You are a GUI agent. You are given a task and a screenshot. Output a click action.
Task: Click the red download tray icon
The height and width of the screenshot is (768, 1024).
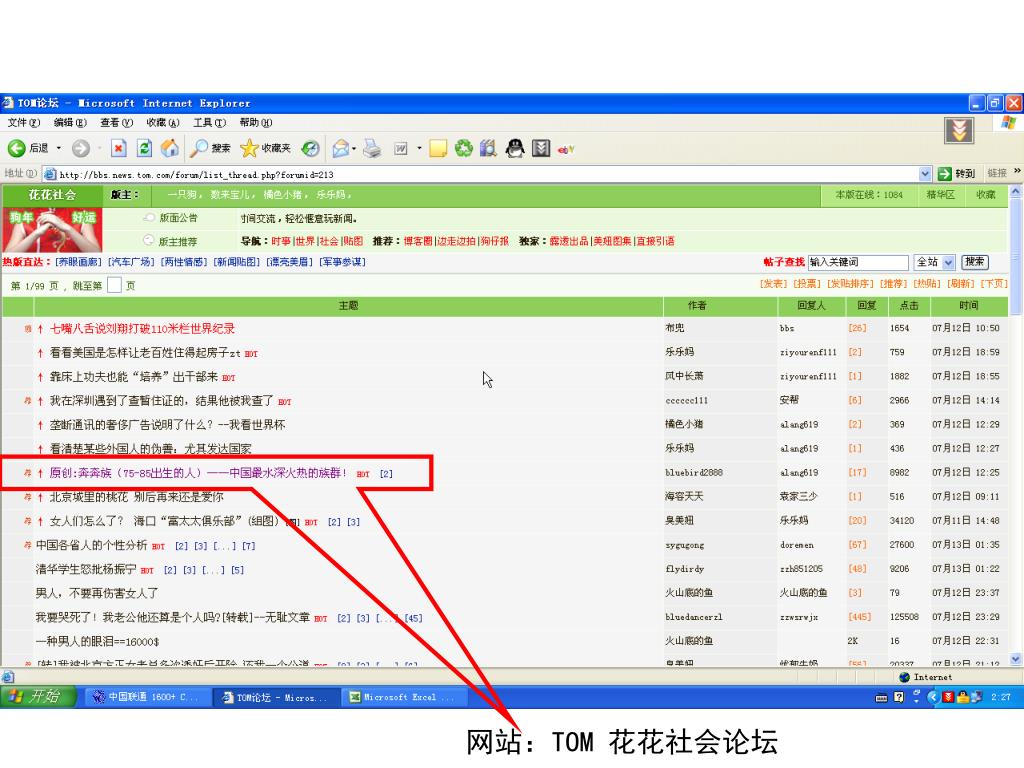(x=948, y=697)
